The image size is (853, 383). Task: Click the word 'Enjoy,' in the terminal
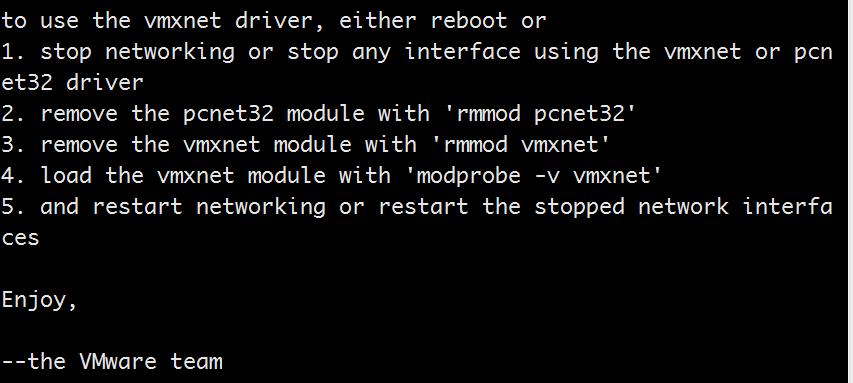pyautogui.click(x=39, y=300)
